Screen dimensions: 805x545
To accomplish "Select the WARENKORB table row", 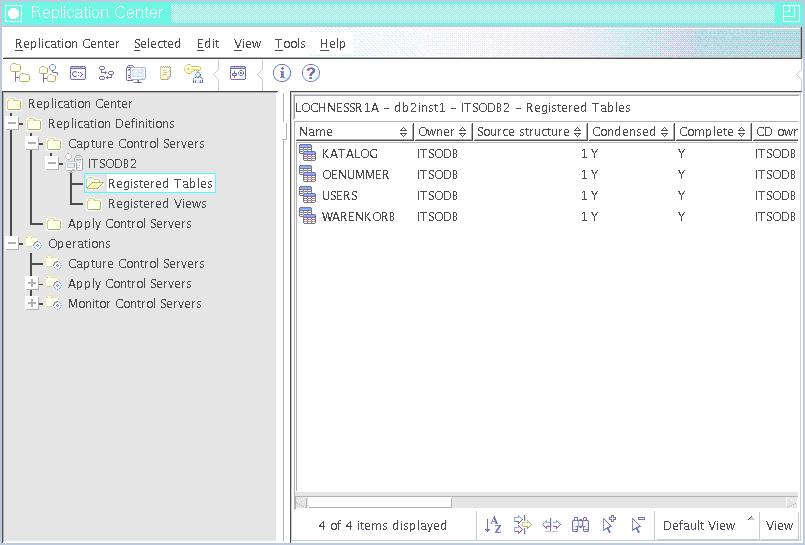I will pyautogui.click(x=357, y=217).
